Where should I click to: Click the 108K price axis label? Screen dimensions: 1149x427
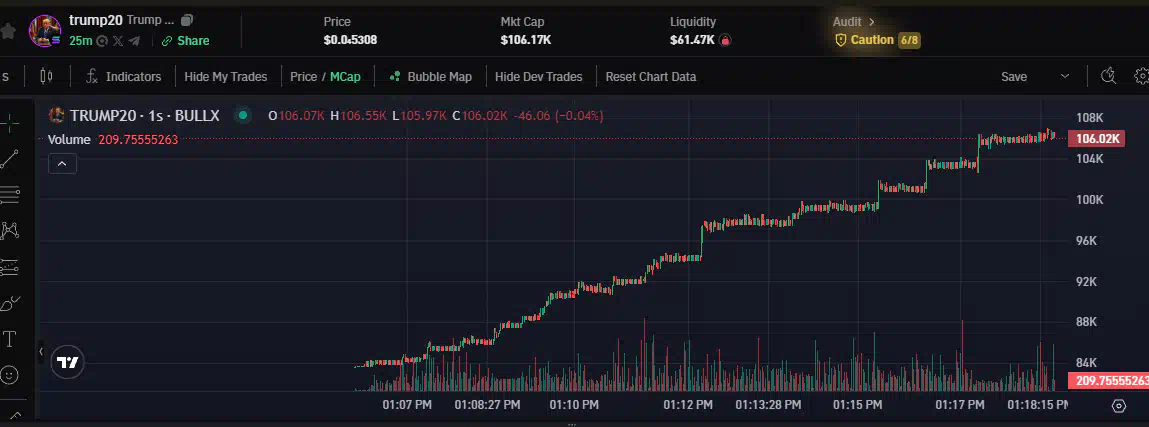click(x=1089, y=118)
